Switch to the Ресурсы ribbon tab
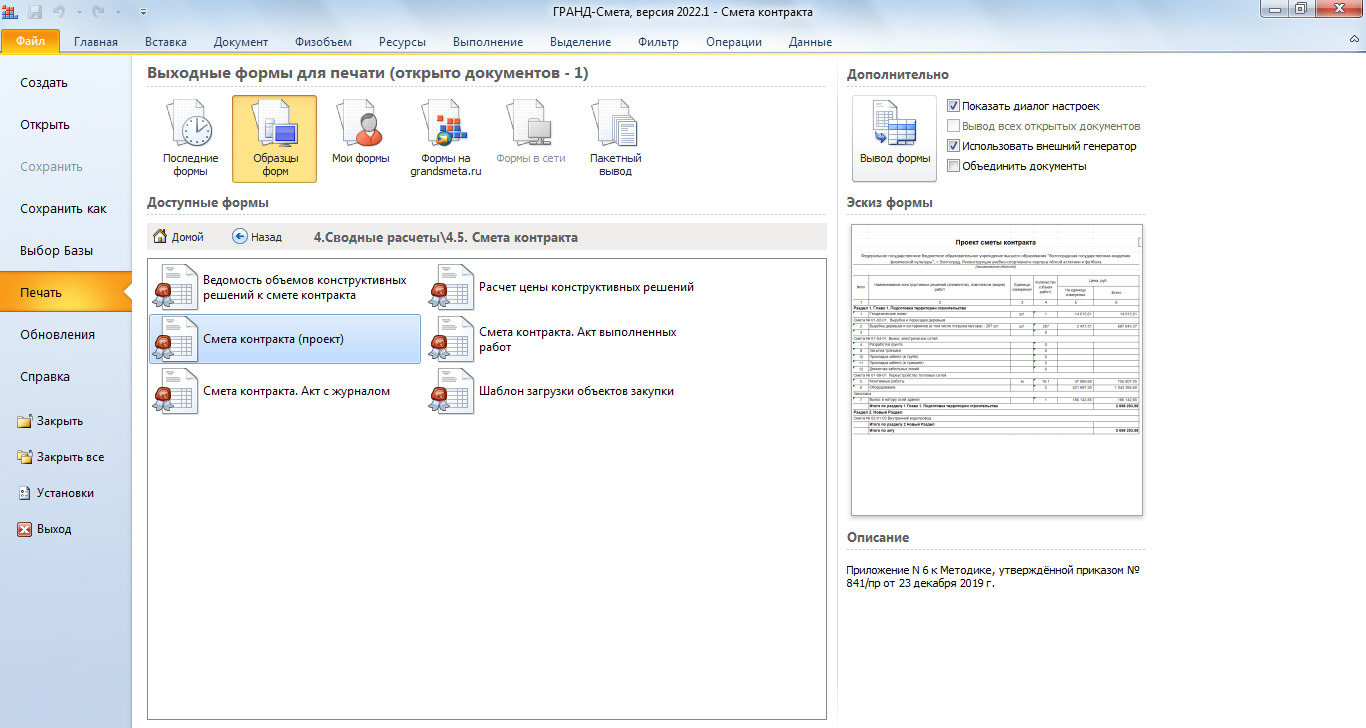The height and width of the screenshot is (728, 1366). (x=402, y=42)
